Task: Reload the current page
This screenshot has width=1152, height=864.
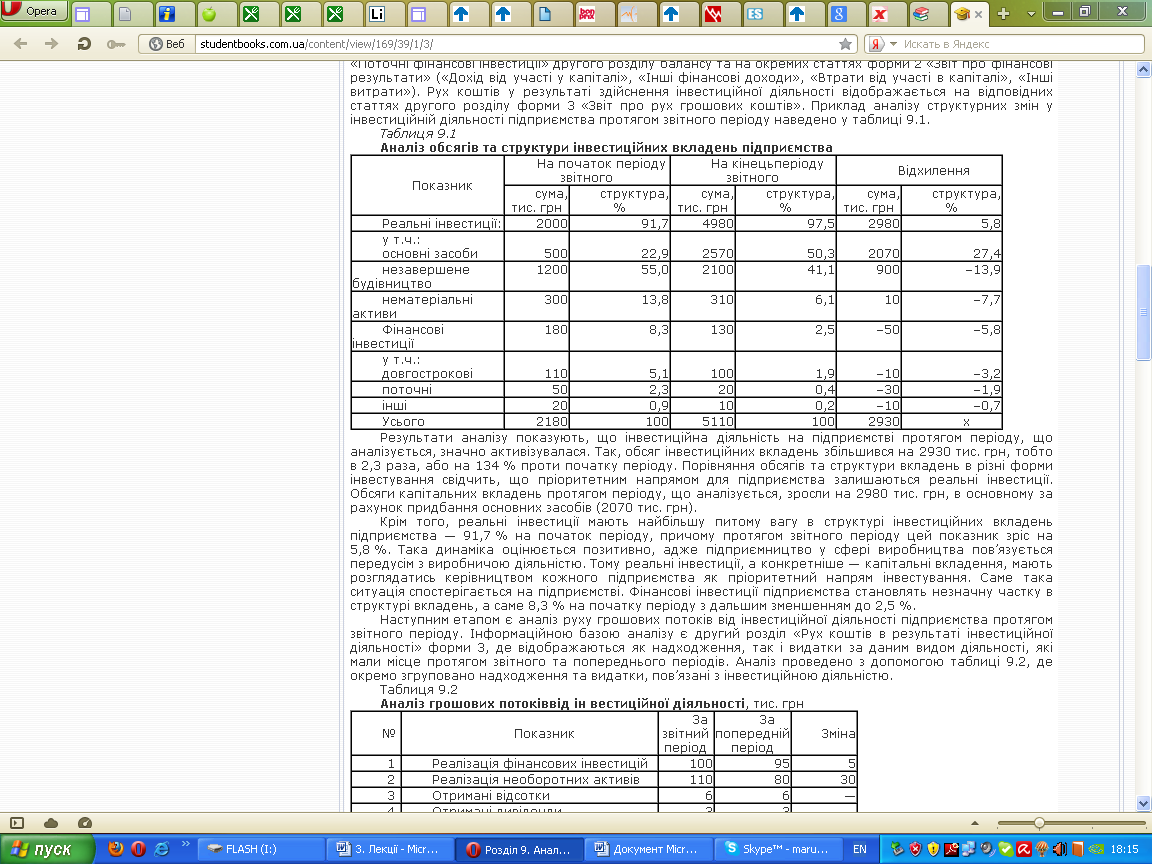Action: pyautogui.click(x=84, y=44)
